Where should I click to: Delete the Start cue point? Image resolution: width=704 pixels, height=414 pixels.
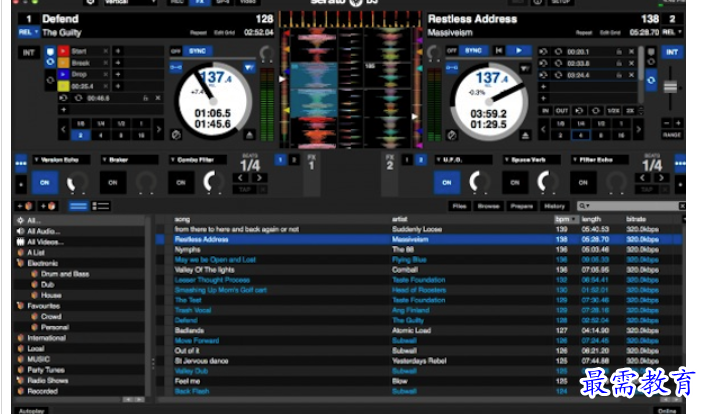pos(106,51)
